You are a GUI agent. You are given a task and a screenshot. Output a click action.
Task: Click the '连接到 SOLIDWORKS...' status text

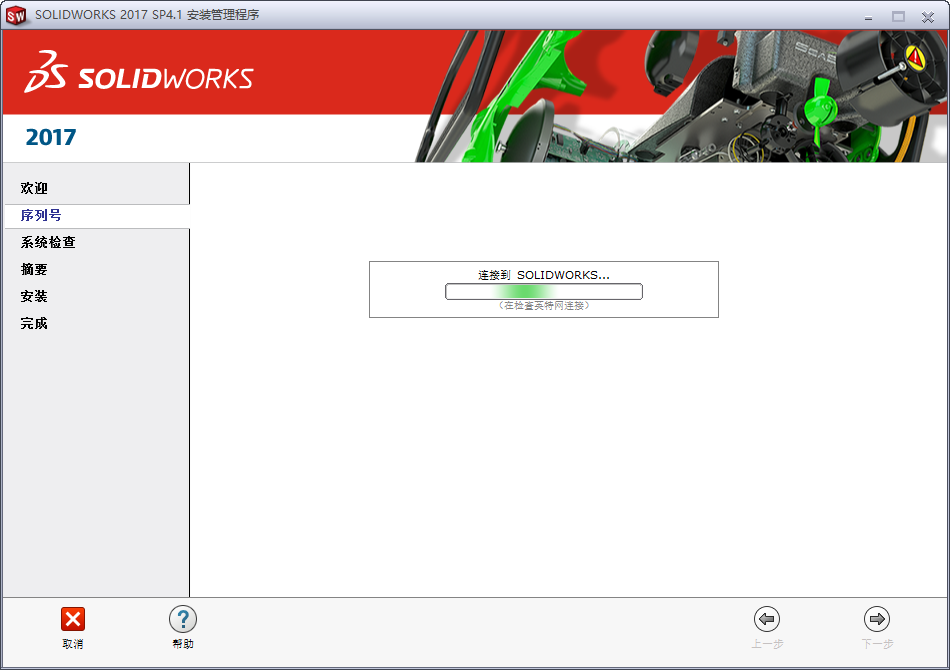pos(544,275)
